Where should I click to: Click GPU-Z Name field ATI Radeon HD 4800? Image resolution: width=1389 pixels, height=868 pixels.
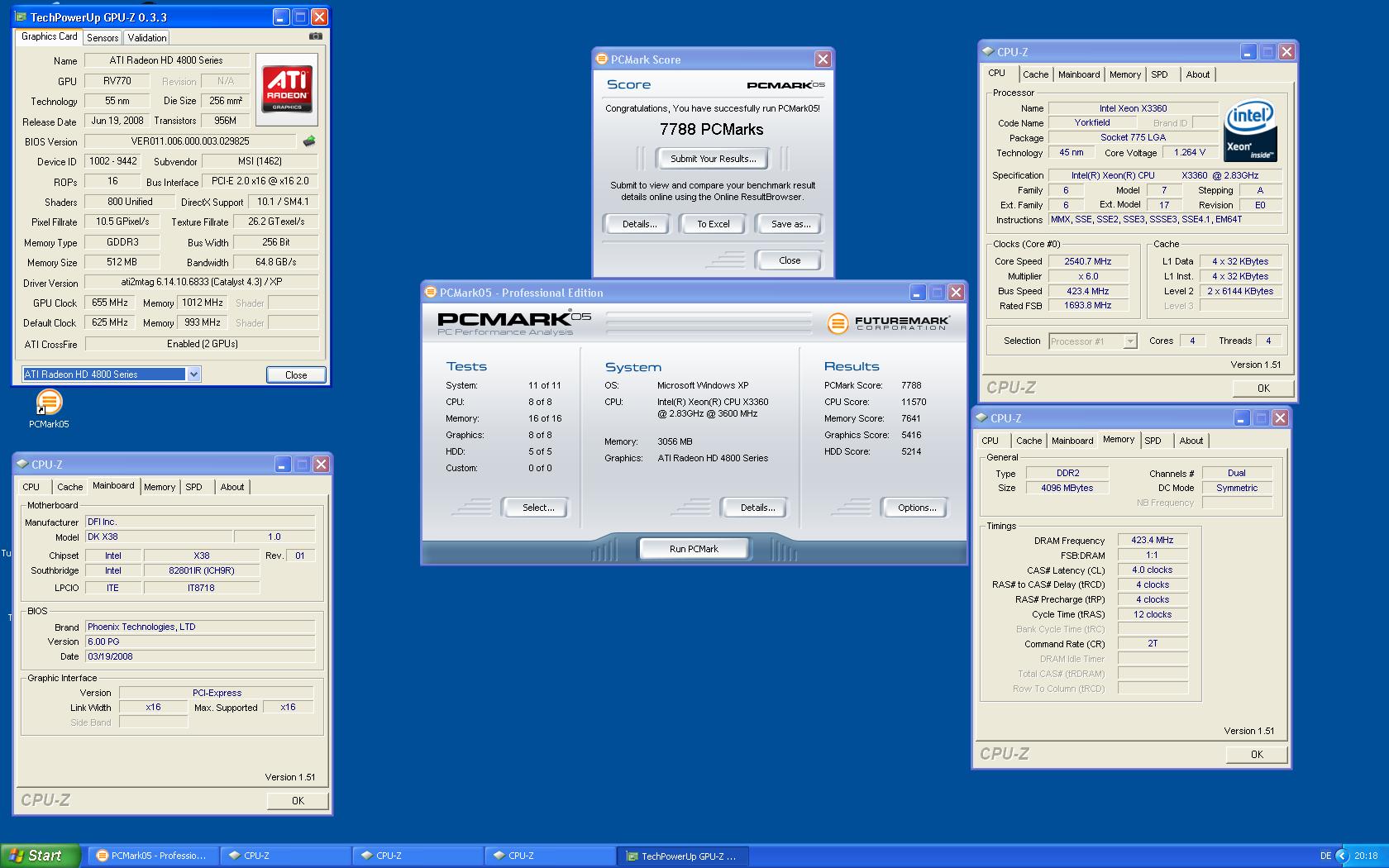[166, 60]
